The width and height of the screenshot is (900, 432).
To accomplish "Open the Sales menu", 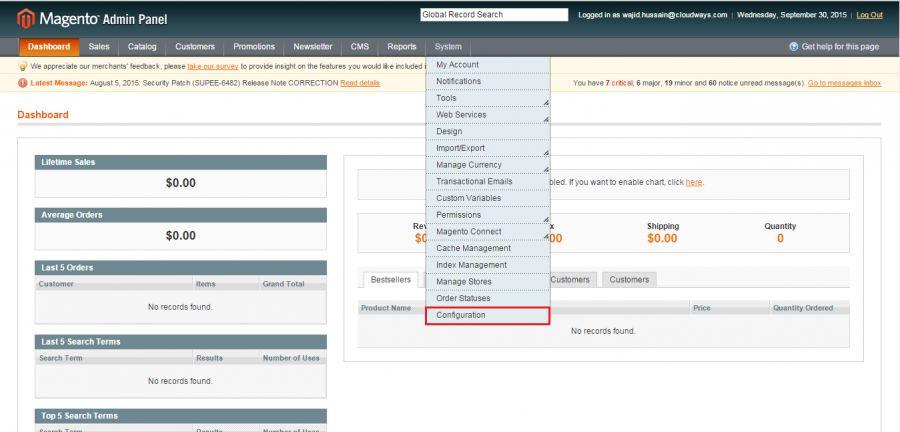I will pos(99,47).
